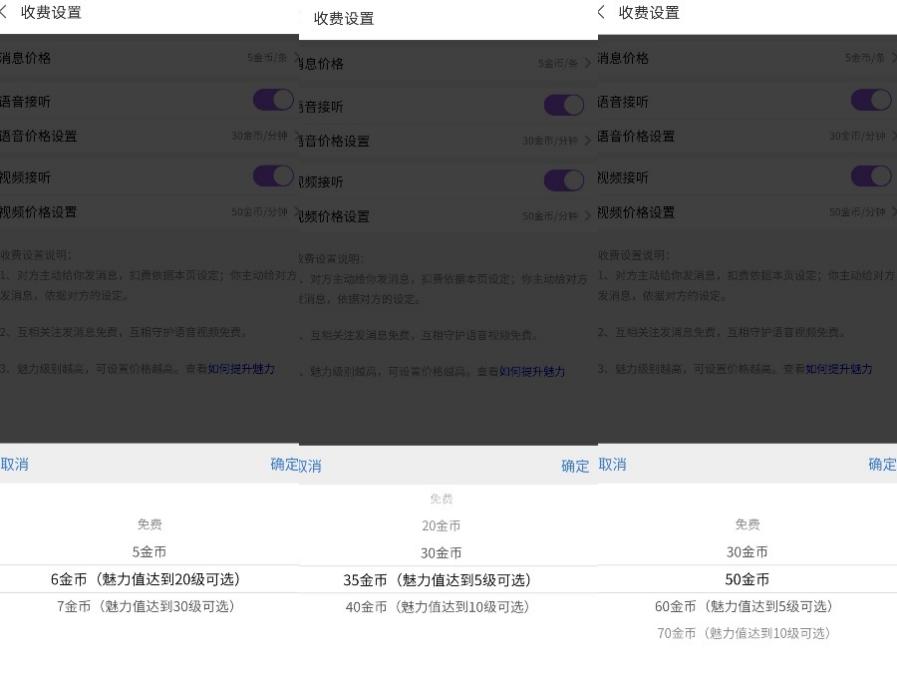Choose the 7金币 (魅力值达到30级可选) option
The image size is (897, 673).
145,606
